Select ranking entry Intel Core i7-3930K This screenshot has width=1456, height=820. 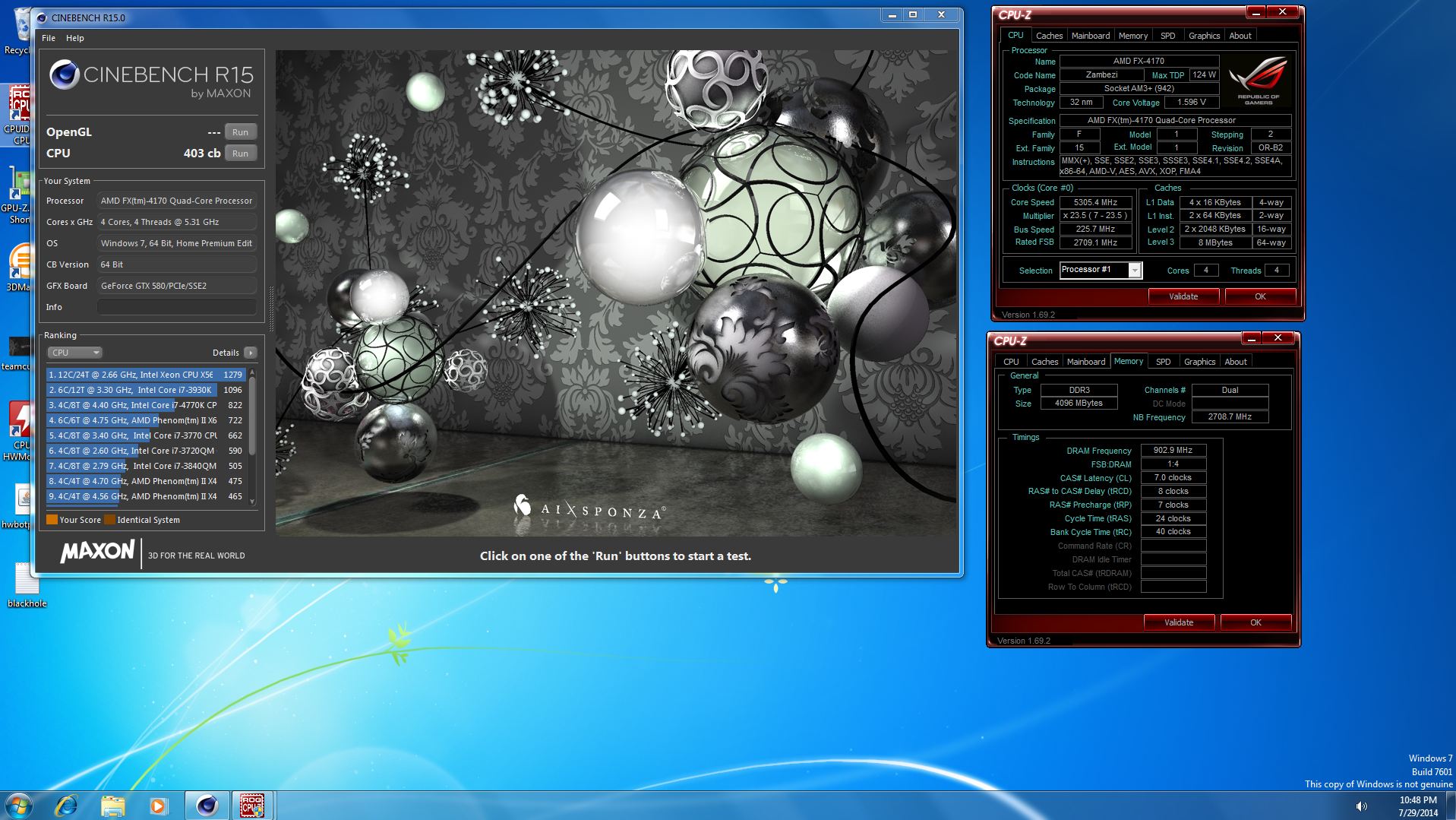click(145, 390)
